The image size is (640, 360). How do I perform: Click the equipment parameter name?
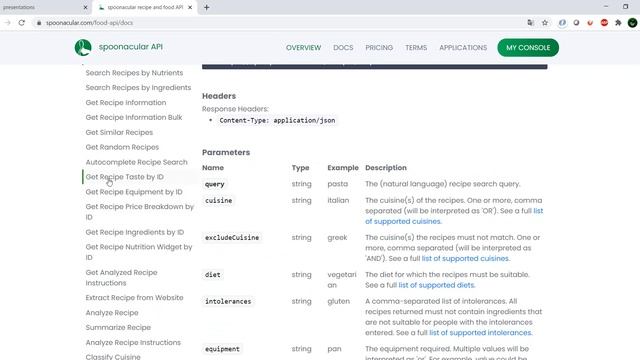pyautogui.click(x=222, y=349)
